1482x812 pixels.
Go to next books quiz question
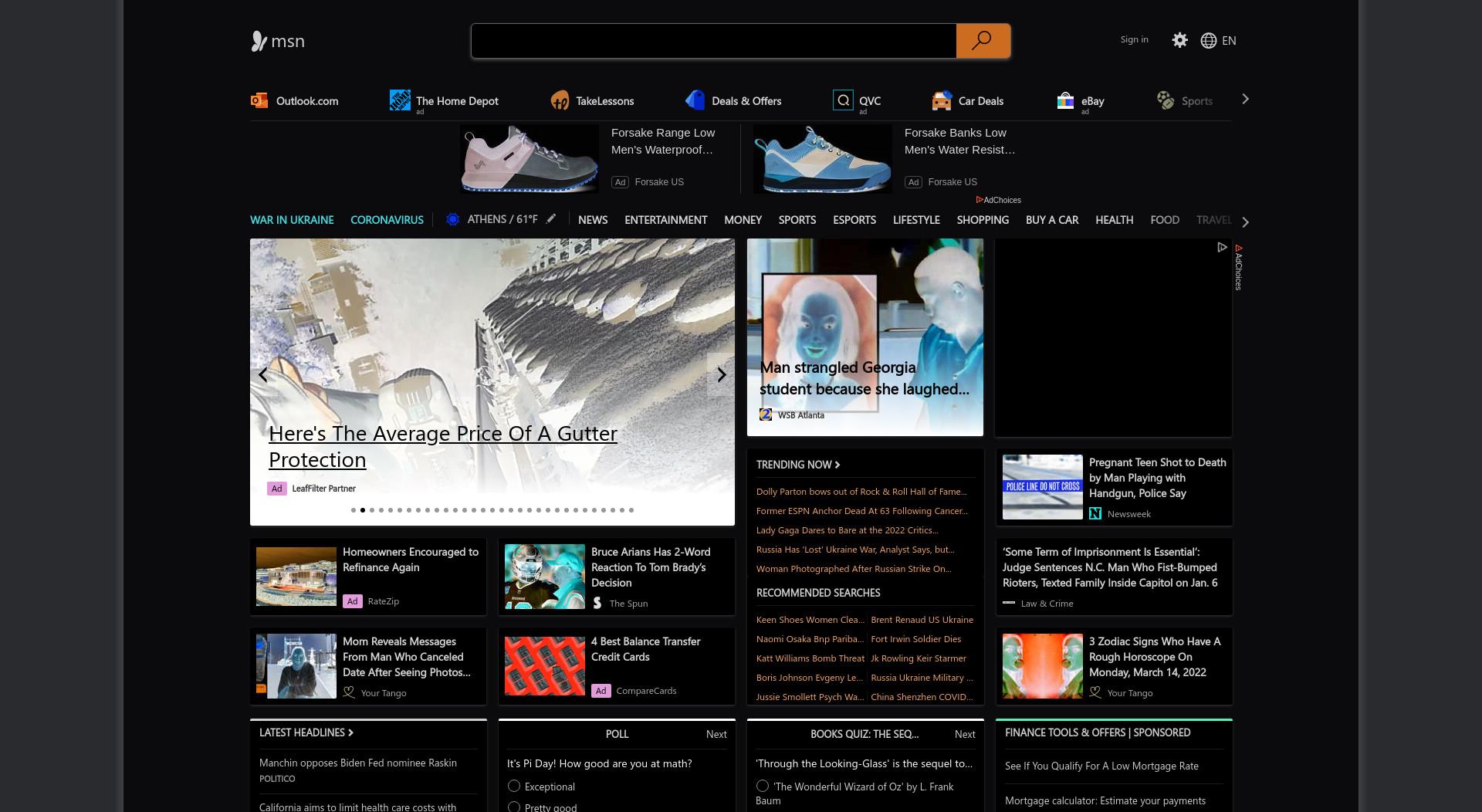pos(965,734)
